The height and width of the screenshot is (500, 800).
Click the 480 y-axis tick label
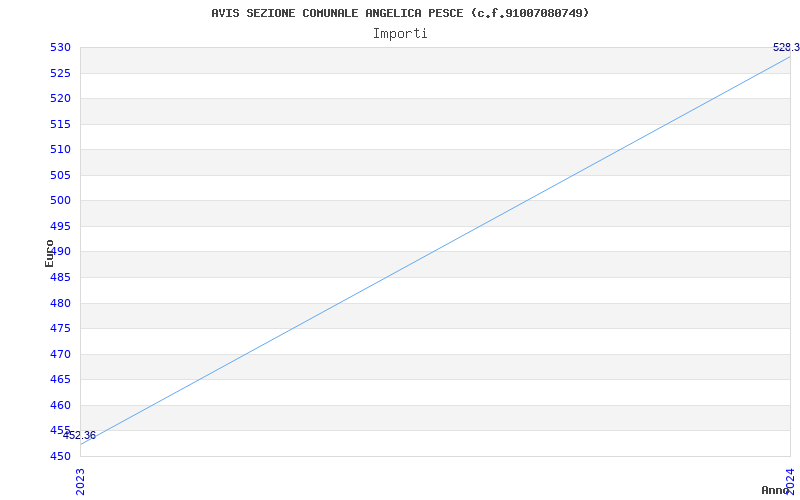60,303
